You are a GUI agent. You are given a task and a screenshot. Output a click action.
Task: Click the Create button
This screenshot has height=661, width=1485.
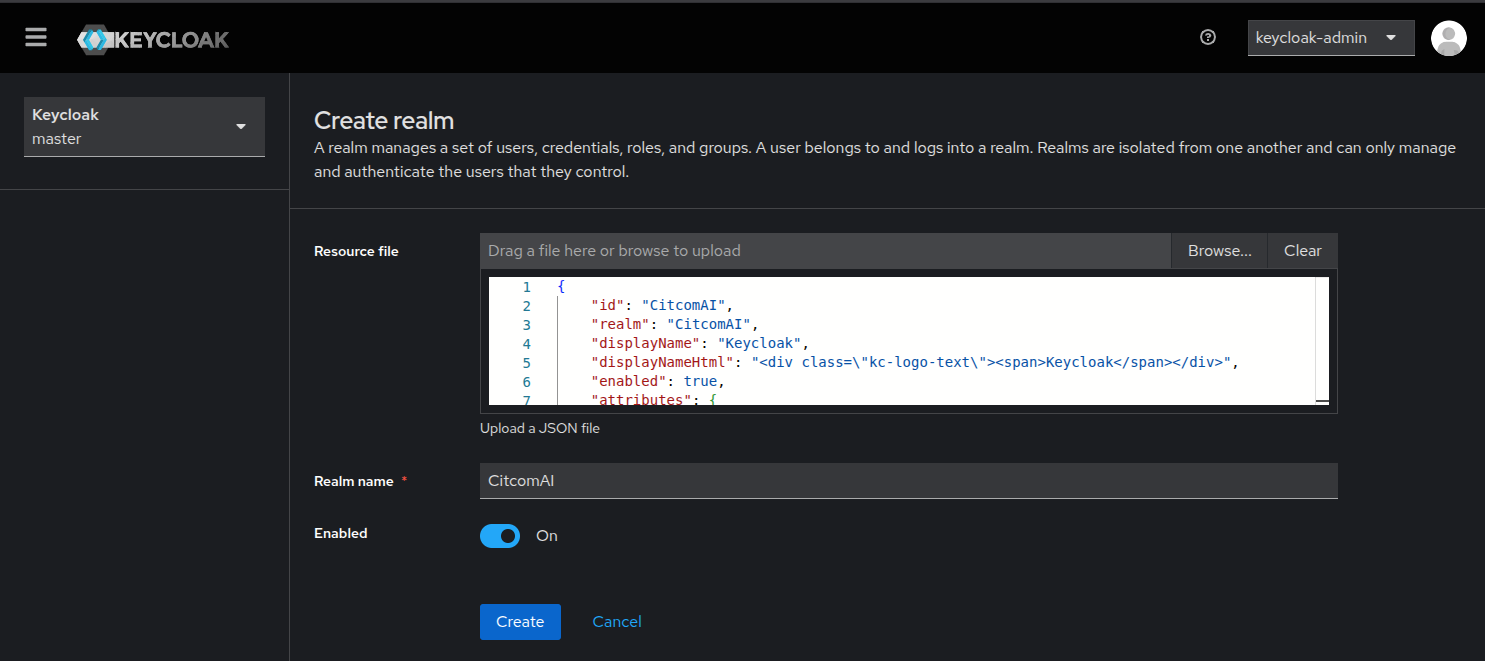tap(520, 622)
